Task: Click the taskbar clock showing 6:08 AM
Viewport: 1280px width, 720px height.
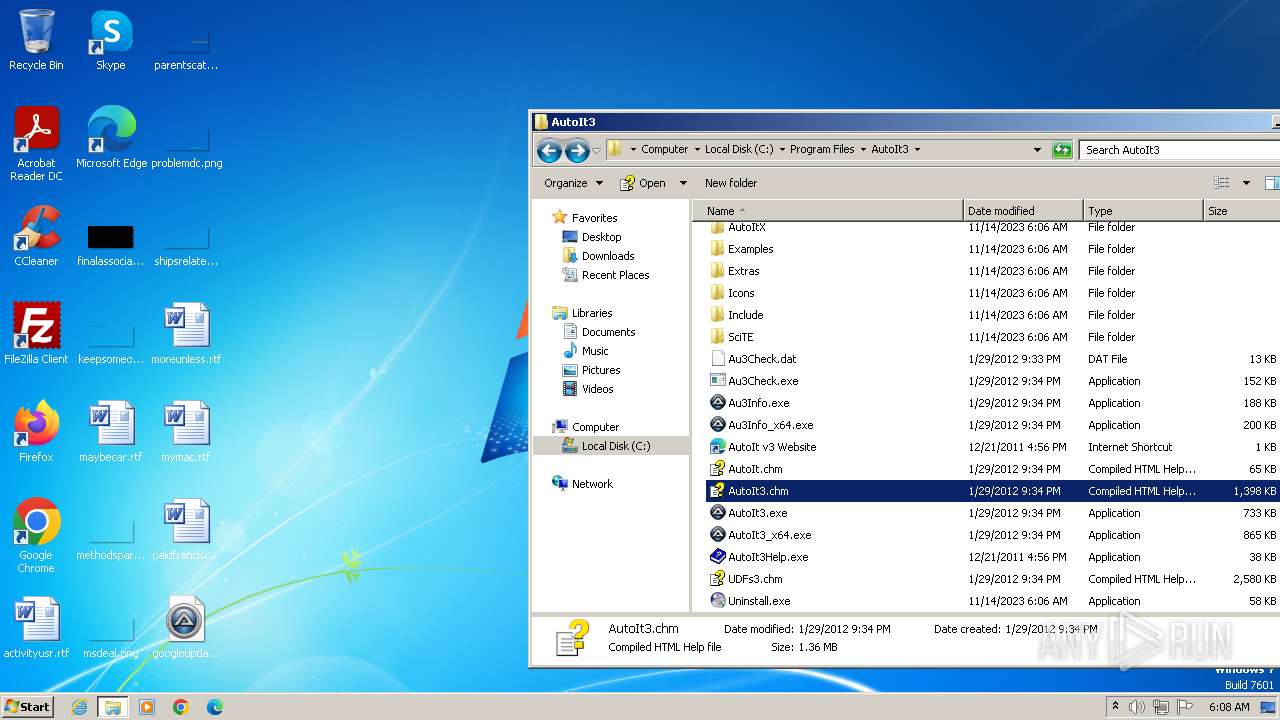Action: pos(1229,707)
